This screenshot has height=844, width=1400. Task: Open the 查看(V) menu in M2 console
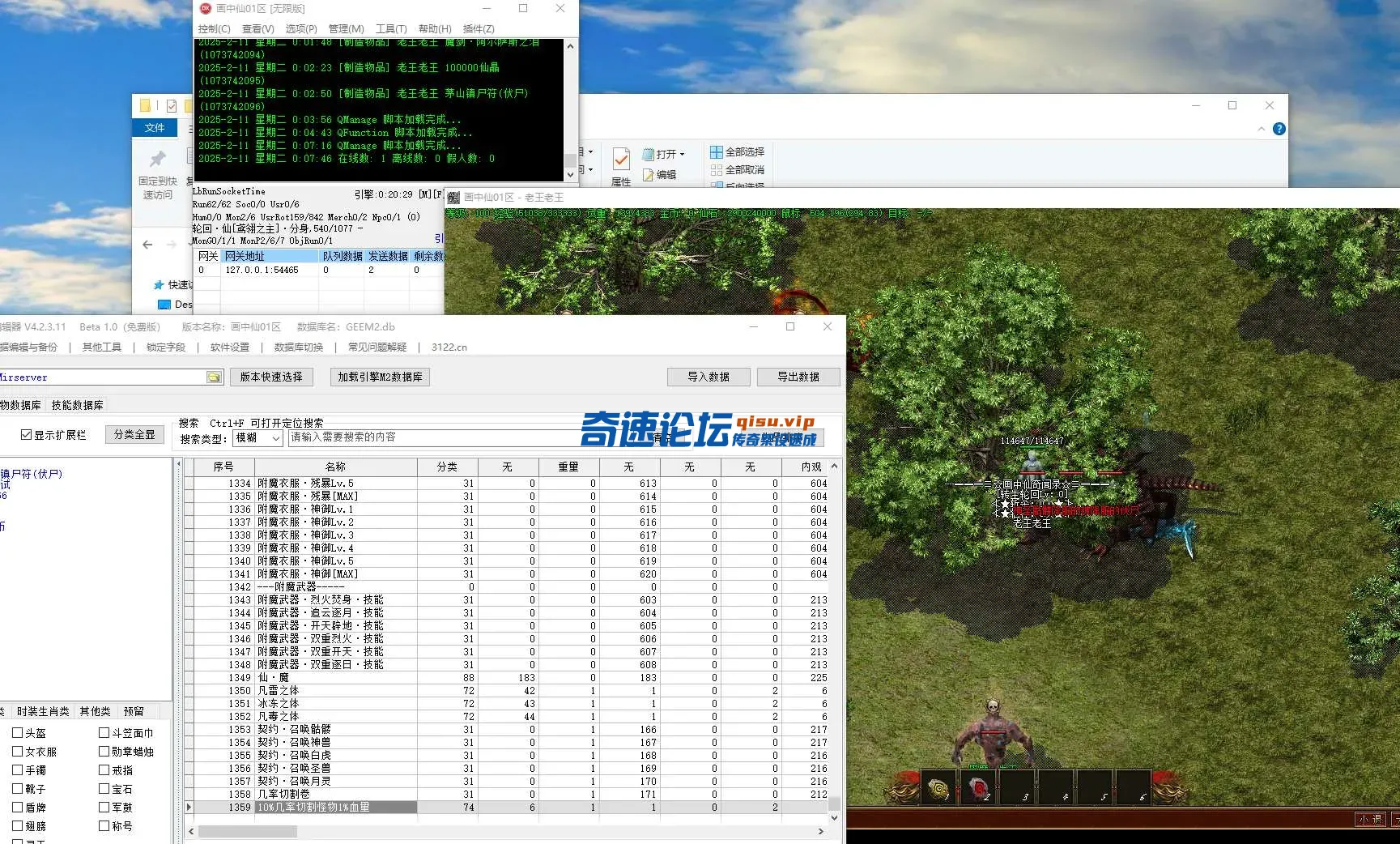pos(257,28)
